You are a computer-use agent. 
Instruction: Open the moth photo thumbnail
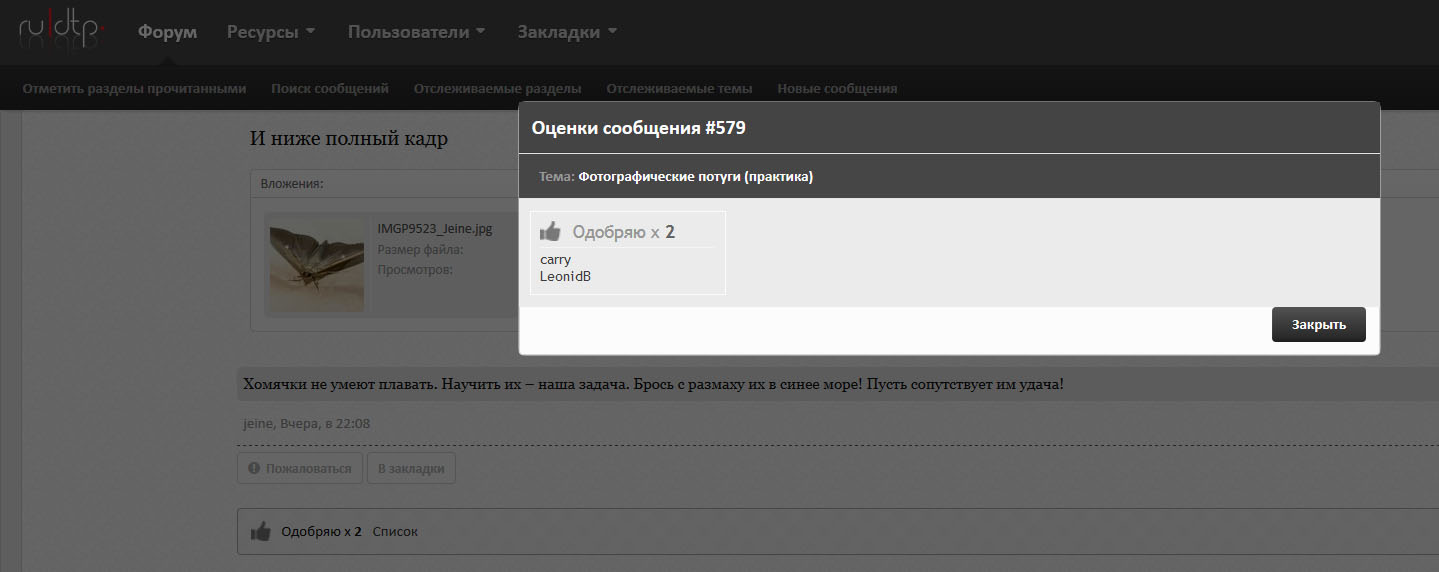tap(317, 265)
